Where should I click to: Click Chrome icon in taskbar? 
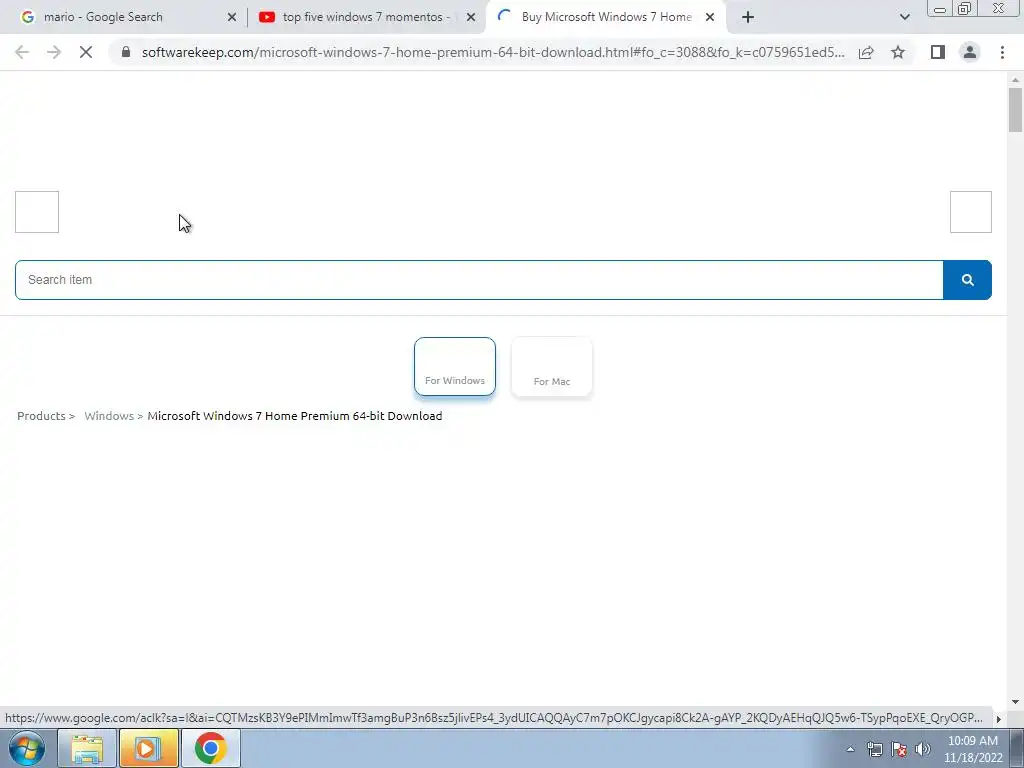click(x=210, y=748)
